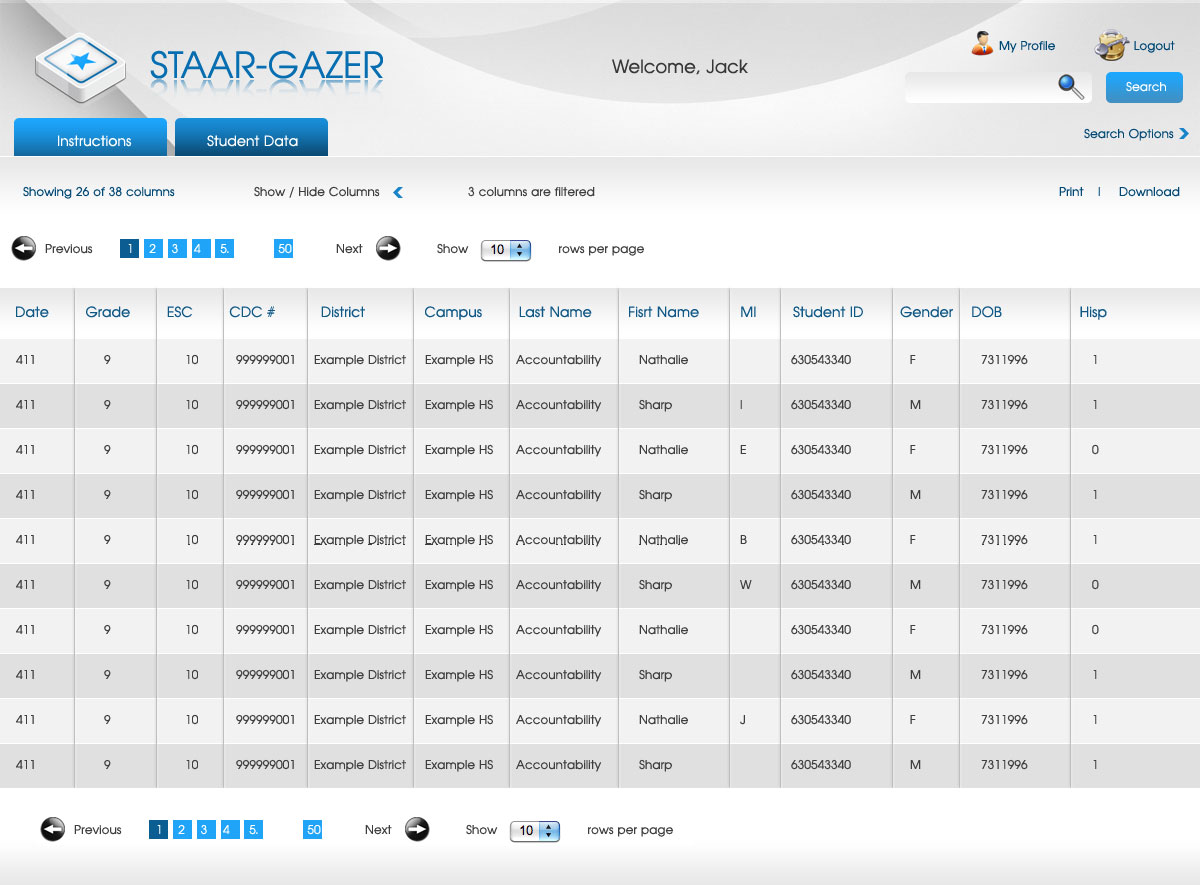
Task: Click the top Previous text link
Action: coord(69,249)
